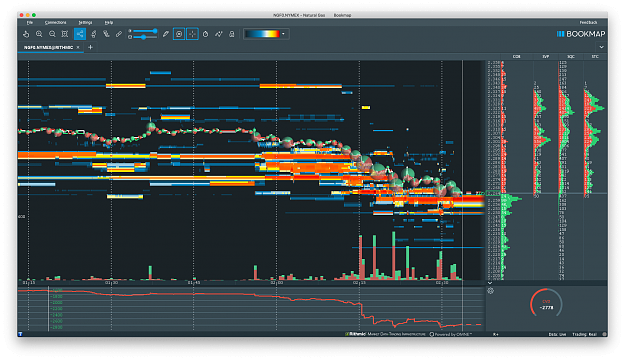Click the stopwatch timer icon
This screenshot has height=360, width=625.
click(205, 34)
